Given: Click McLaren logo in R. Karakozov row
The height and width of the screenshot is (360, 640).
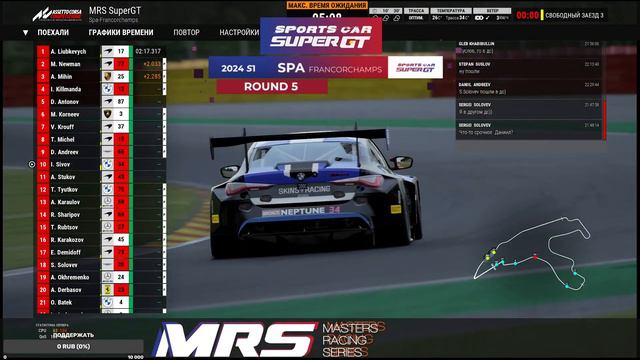Looking at the screenshot, I should click(107, 240).
